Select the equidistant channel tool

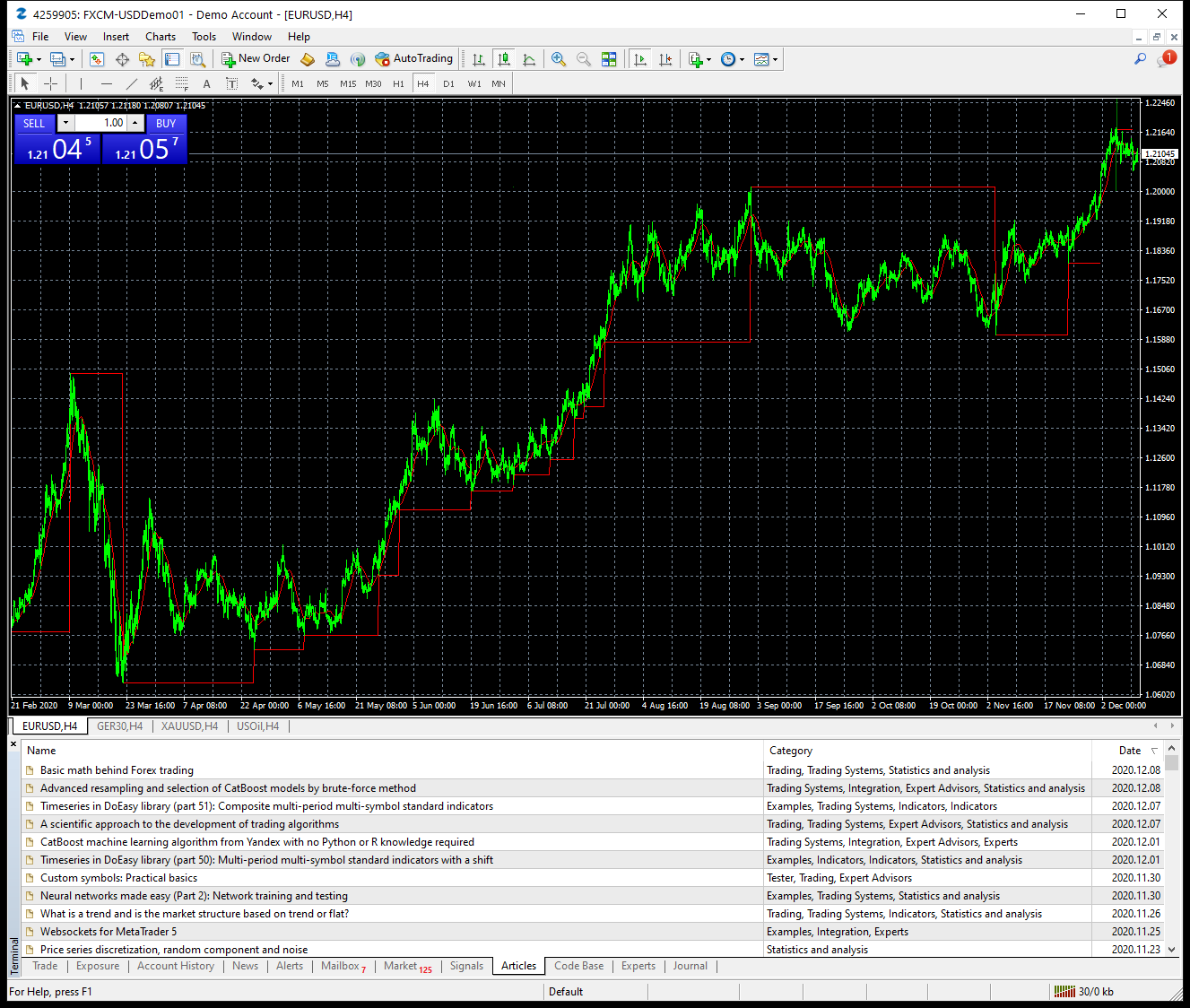point(157,83)
